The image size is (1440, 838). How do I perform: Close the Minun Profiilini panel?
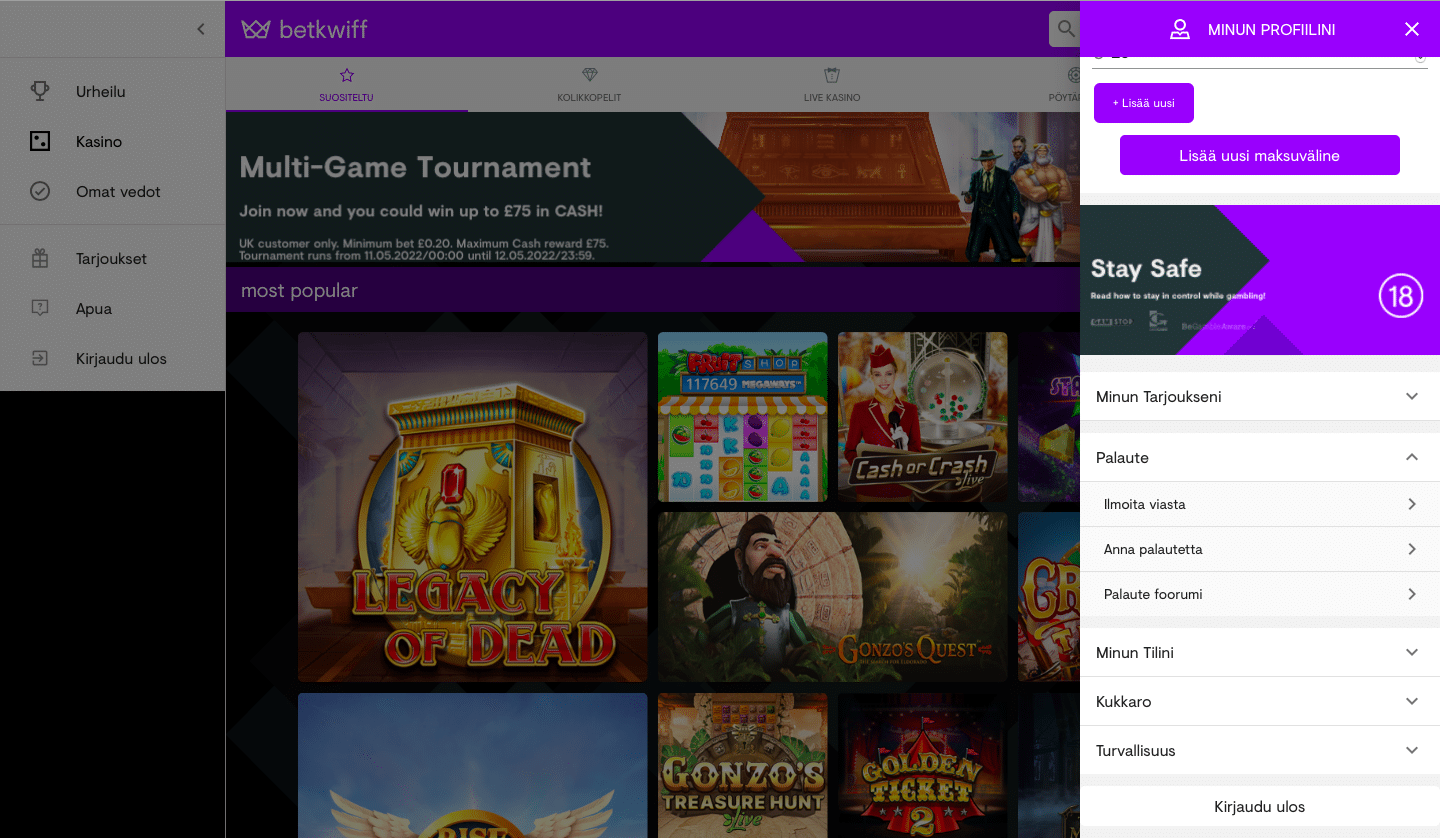(1412, 29)
